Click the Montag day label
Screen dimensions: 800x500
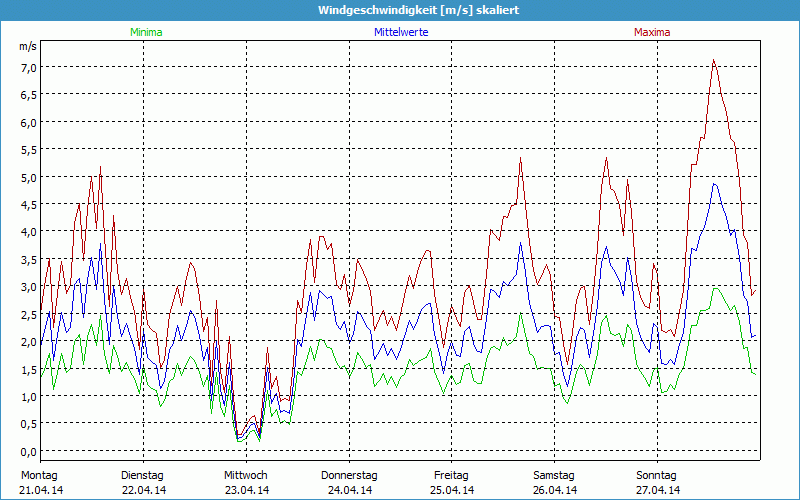[39, 476]
